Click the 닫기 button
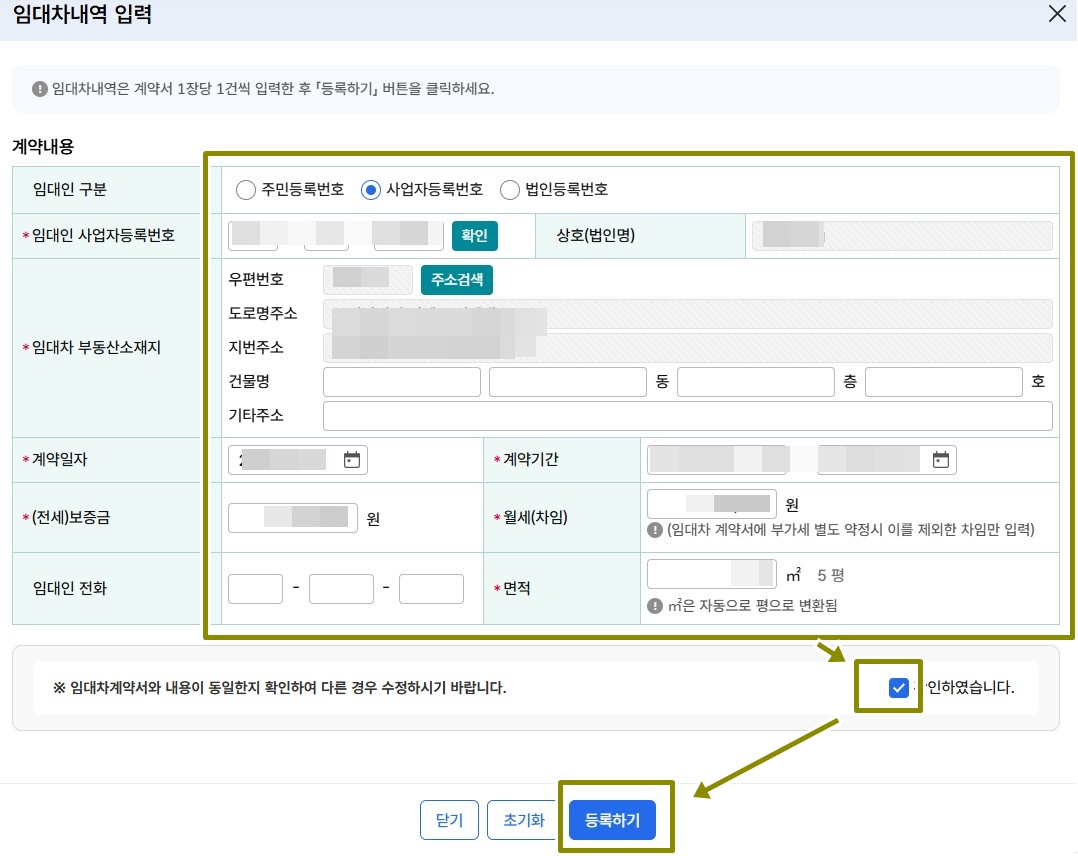This screenshot has height=856, width=1078. pyautogui.click(x=449, y=820)
